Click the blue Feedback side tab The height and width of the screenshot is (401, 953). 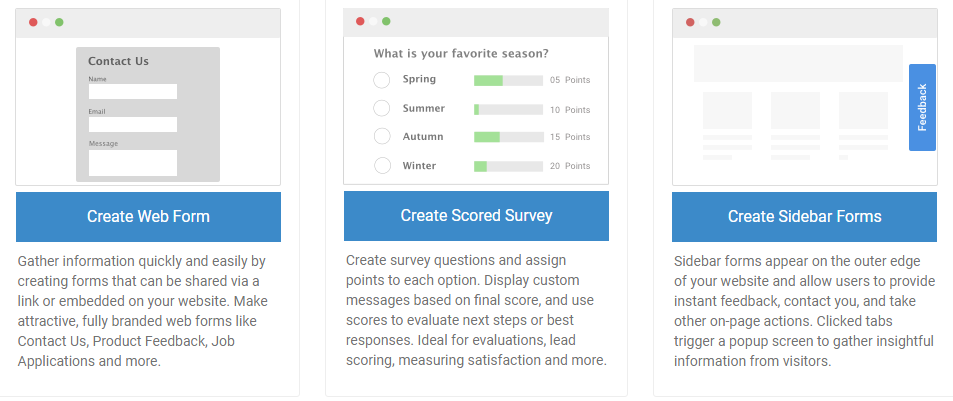tap(922, 107)
